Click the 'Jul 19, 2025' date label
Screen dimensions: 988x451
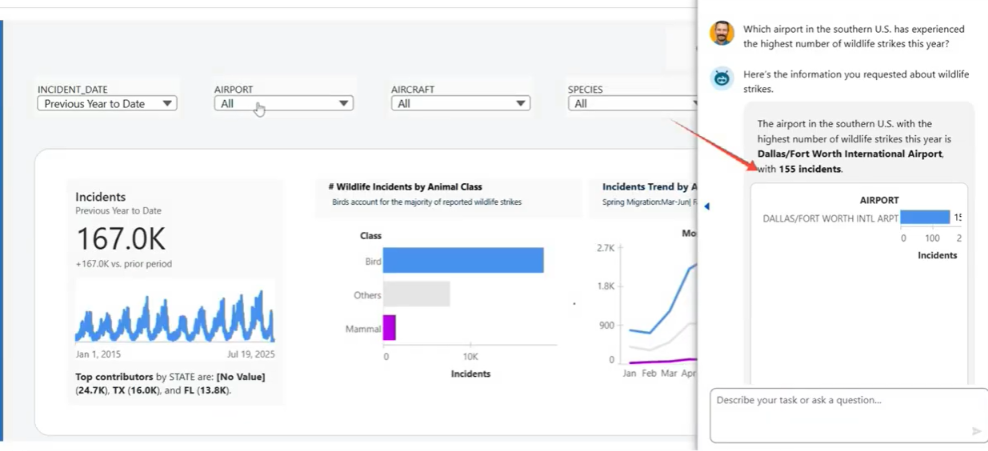[x=249, y=355]
